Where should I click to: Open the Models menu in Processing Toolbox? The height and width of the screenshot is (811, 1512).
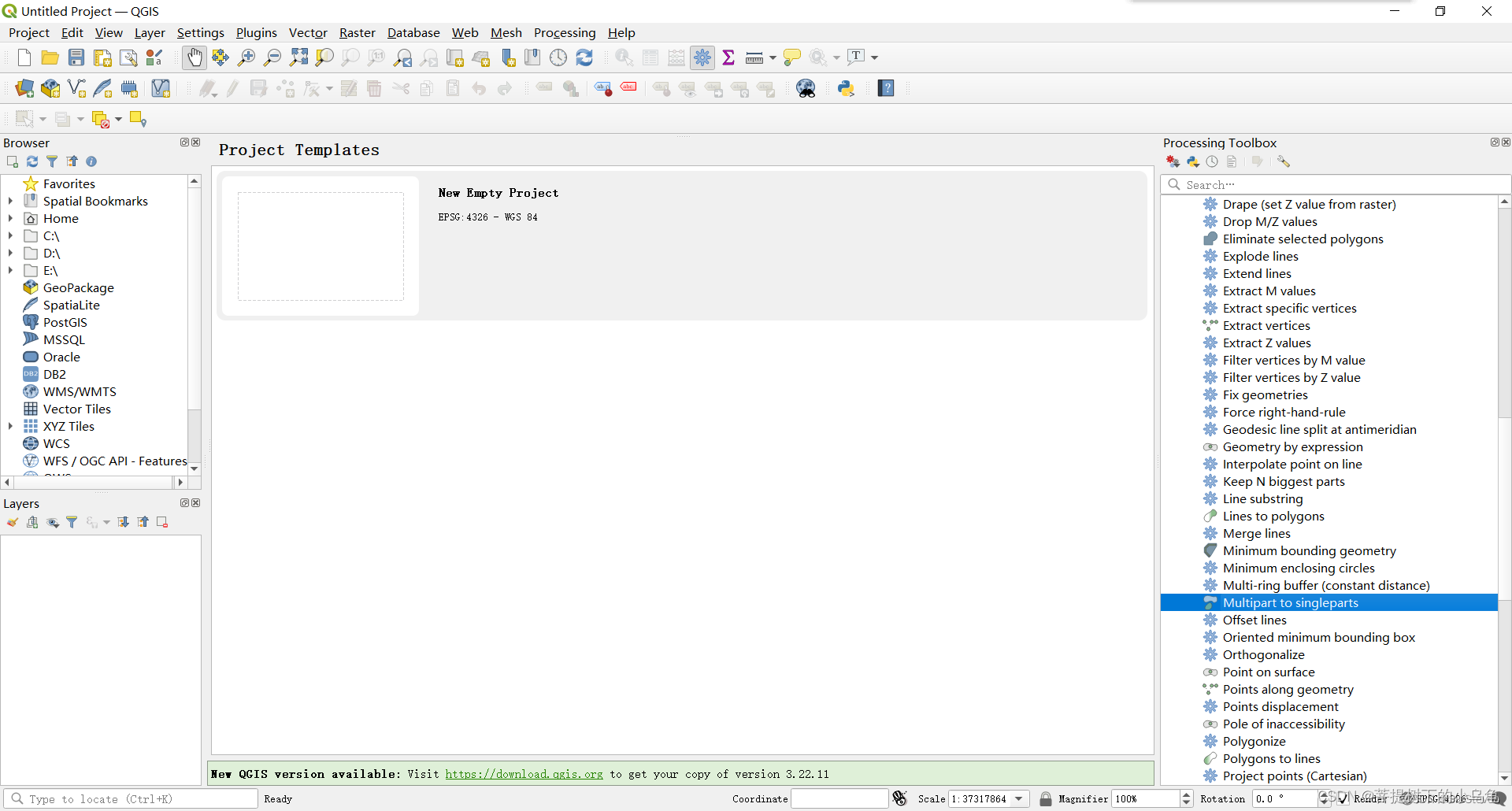[1173, 161]
